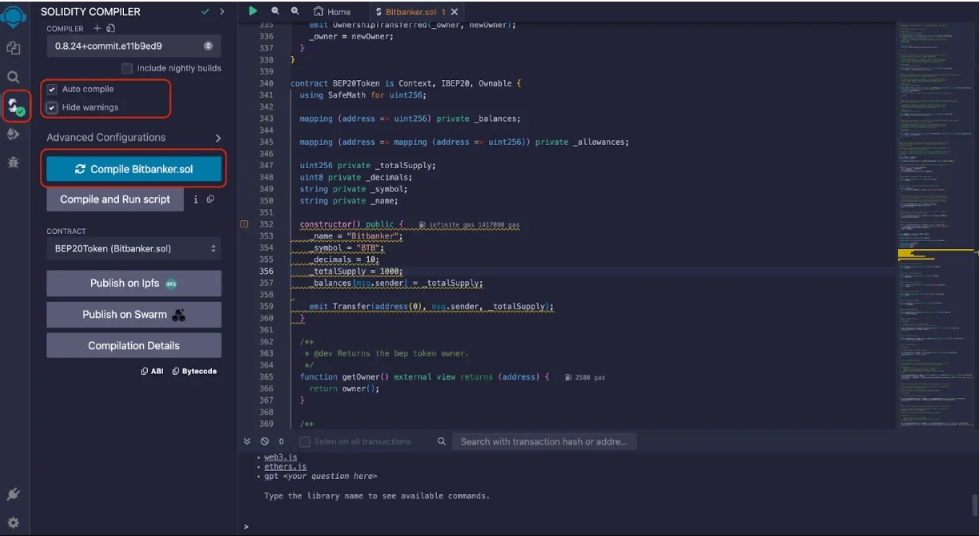Screen dimensions: 979x536
Task: Open the CONTRACT dropdown BEP20Token
Action: (x=133, y=249)
